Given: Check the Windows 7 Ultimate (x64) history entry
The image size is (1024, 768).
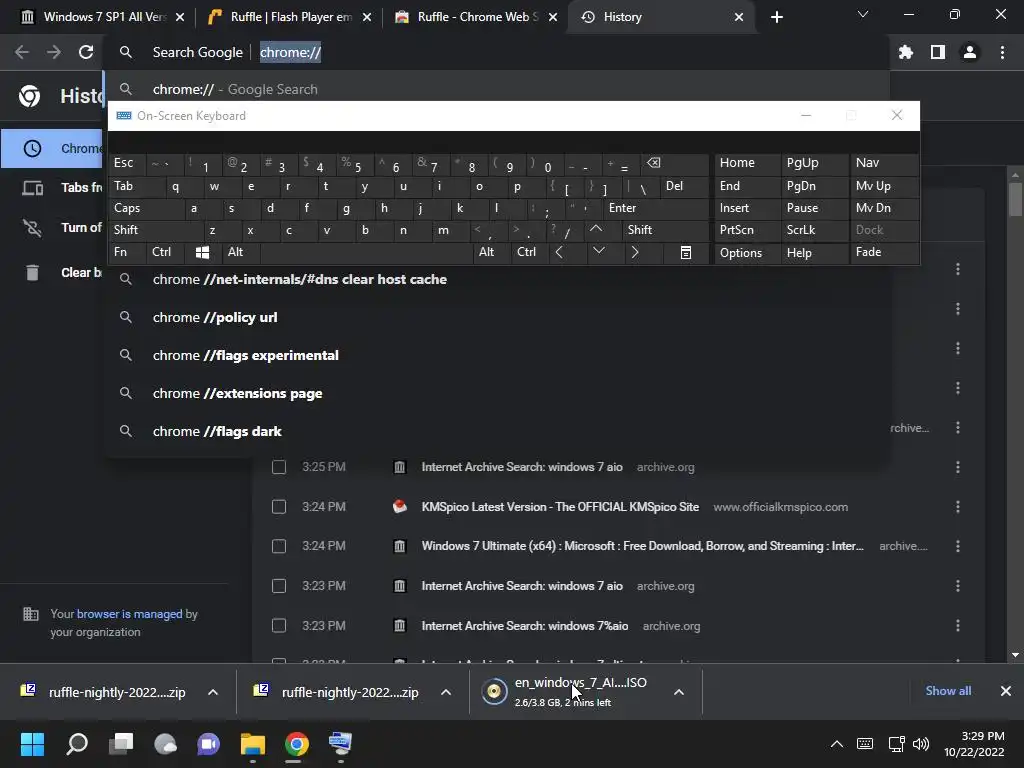Looking at the screenshot, I should pyautogui.click(x=279, y=546).
